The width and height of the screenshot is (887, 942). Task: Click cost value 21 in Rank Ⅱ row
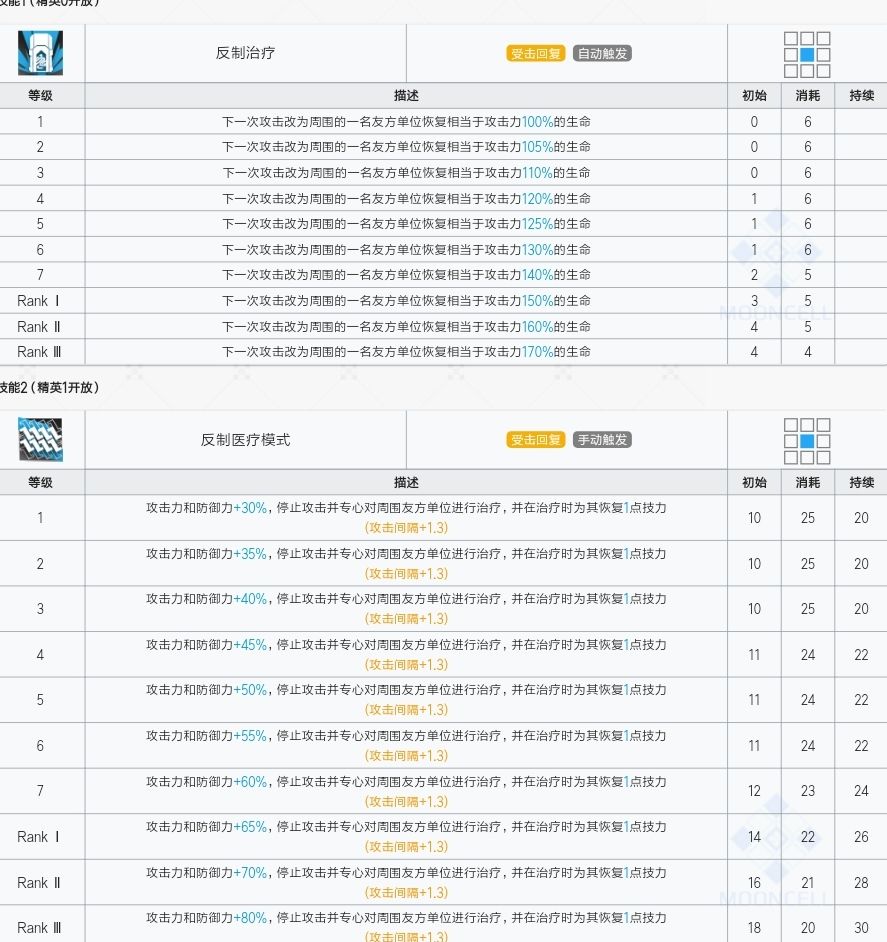point(808,883)
